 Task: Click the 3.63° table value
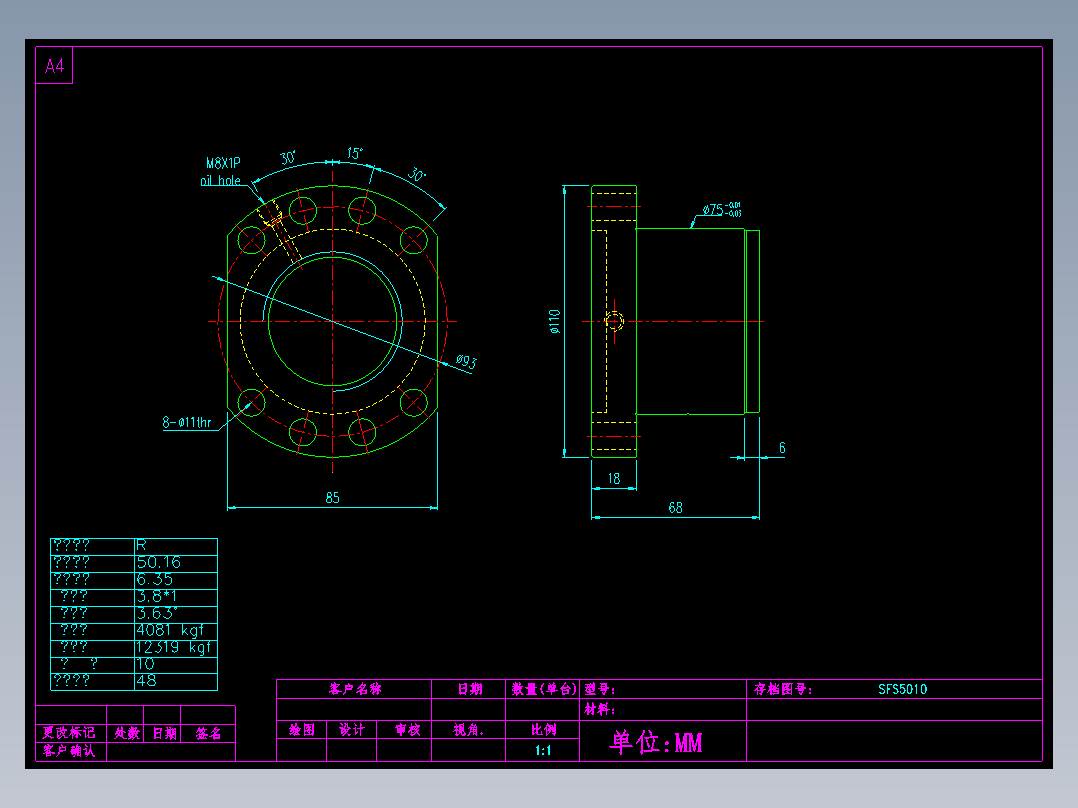[157, 613]
